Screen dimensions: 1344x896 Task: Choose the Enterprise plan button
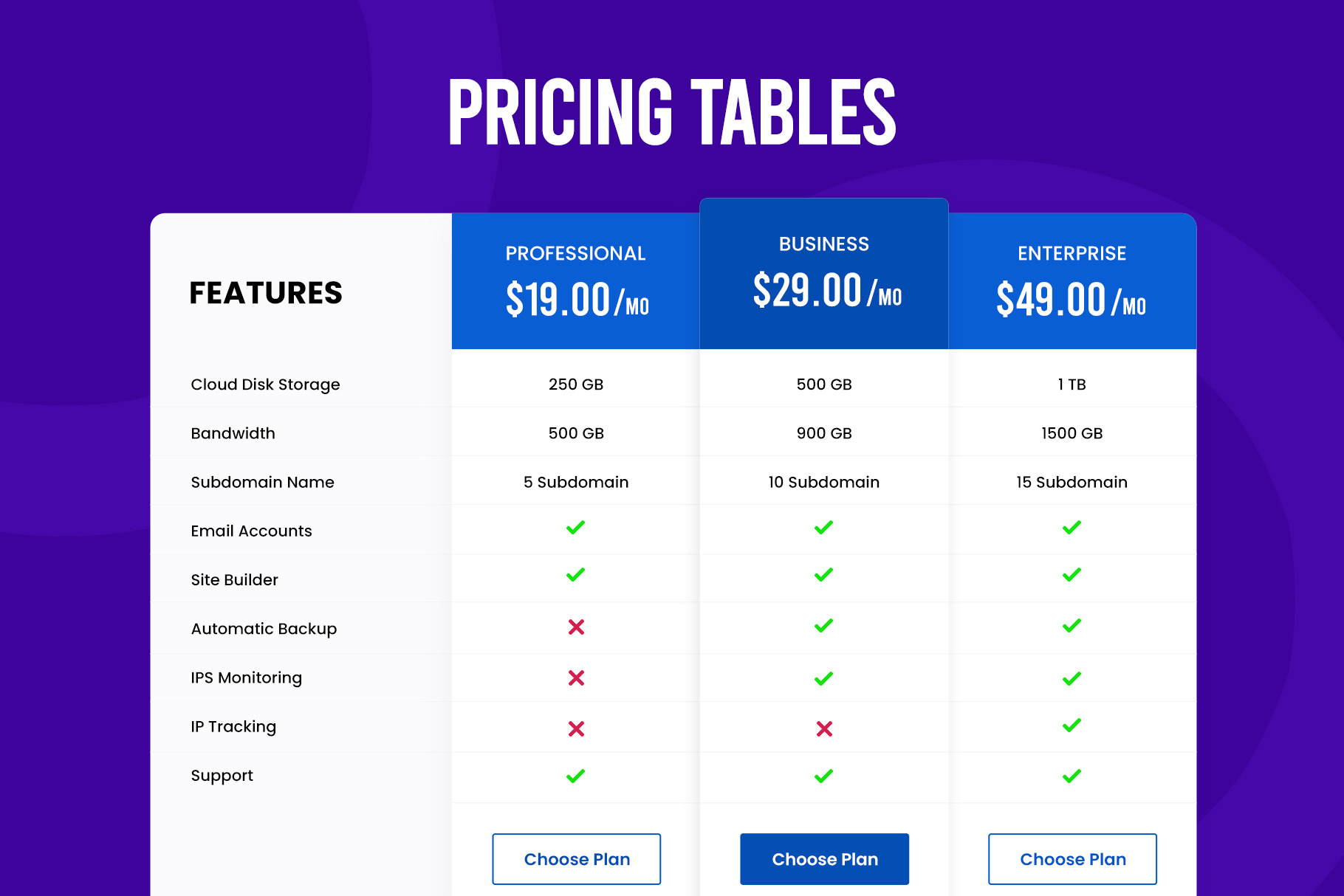coord(1072,859)
